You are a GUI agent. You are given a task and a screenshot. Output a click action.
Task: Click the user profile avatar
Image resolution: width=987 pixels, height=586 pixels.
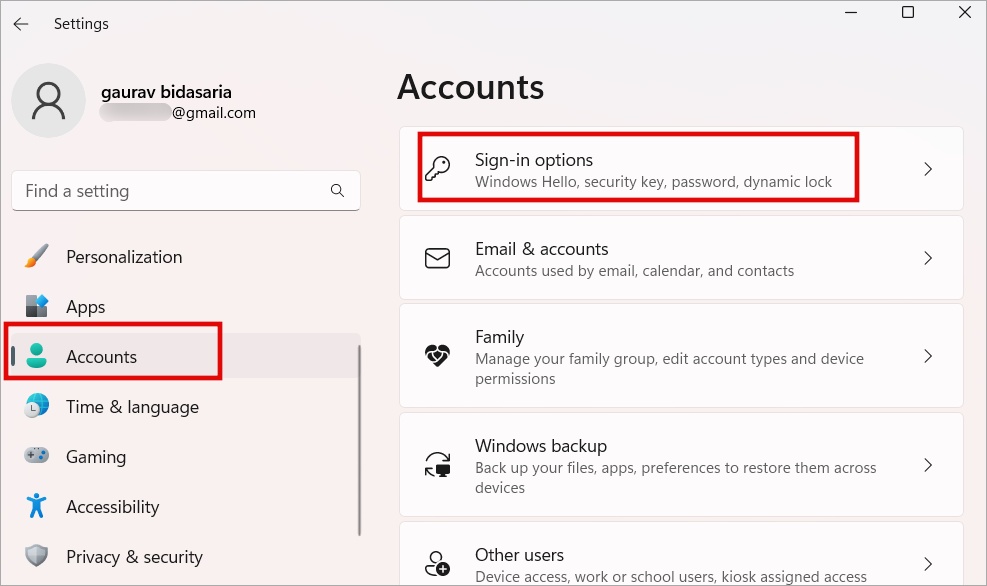coord(48,101)
